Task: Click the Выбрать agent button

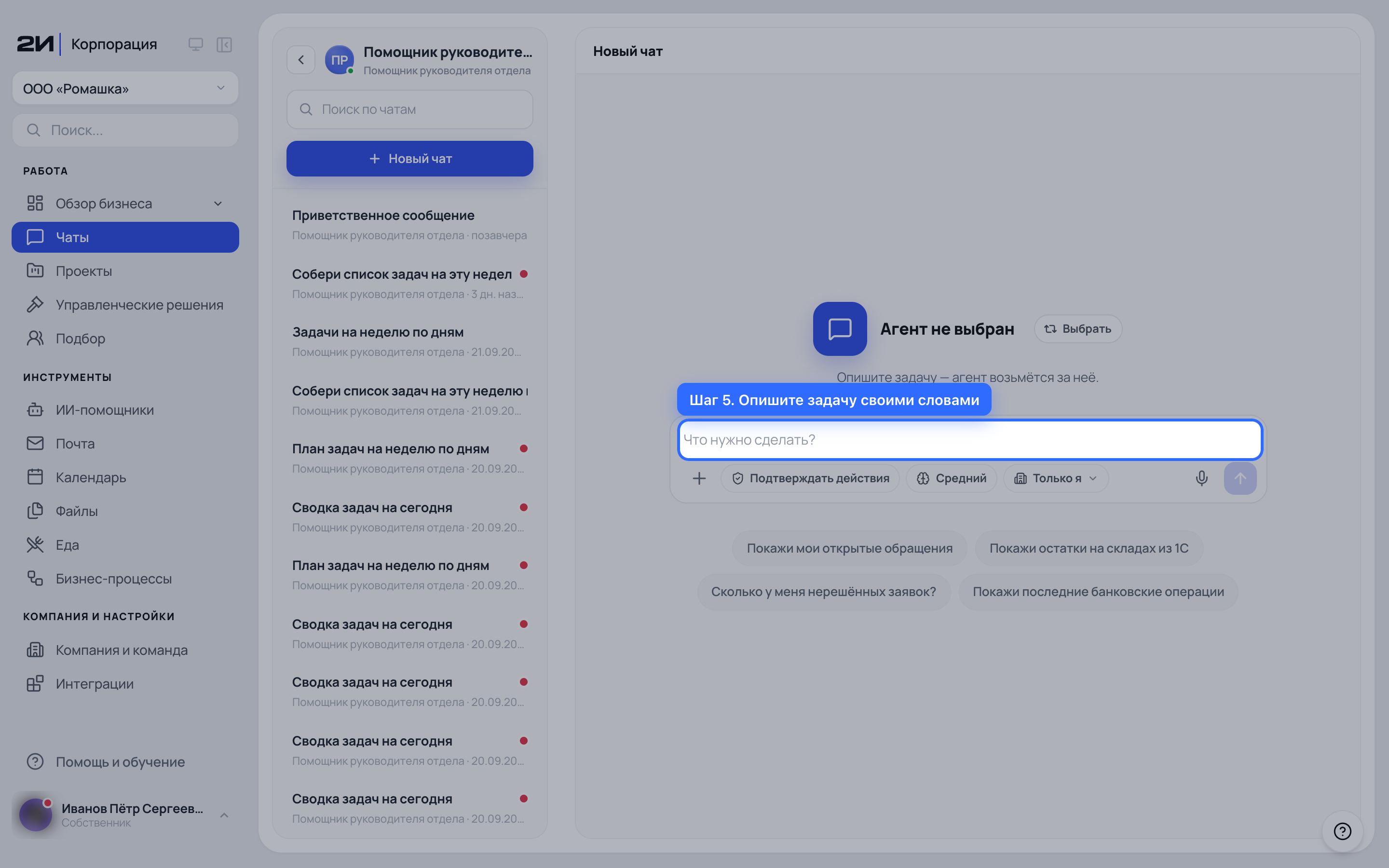Action: click(1078, 329)
